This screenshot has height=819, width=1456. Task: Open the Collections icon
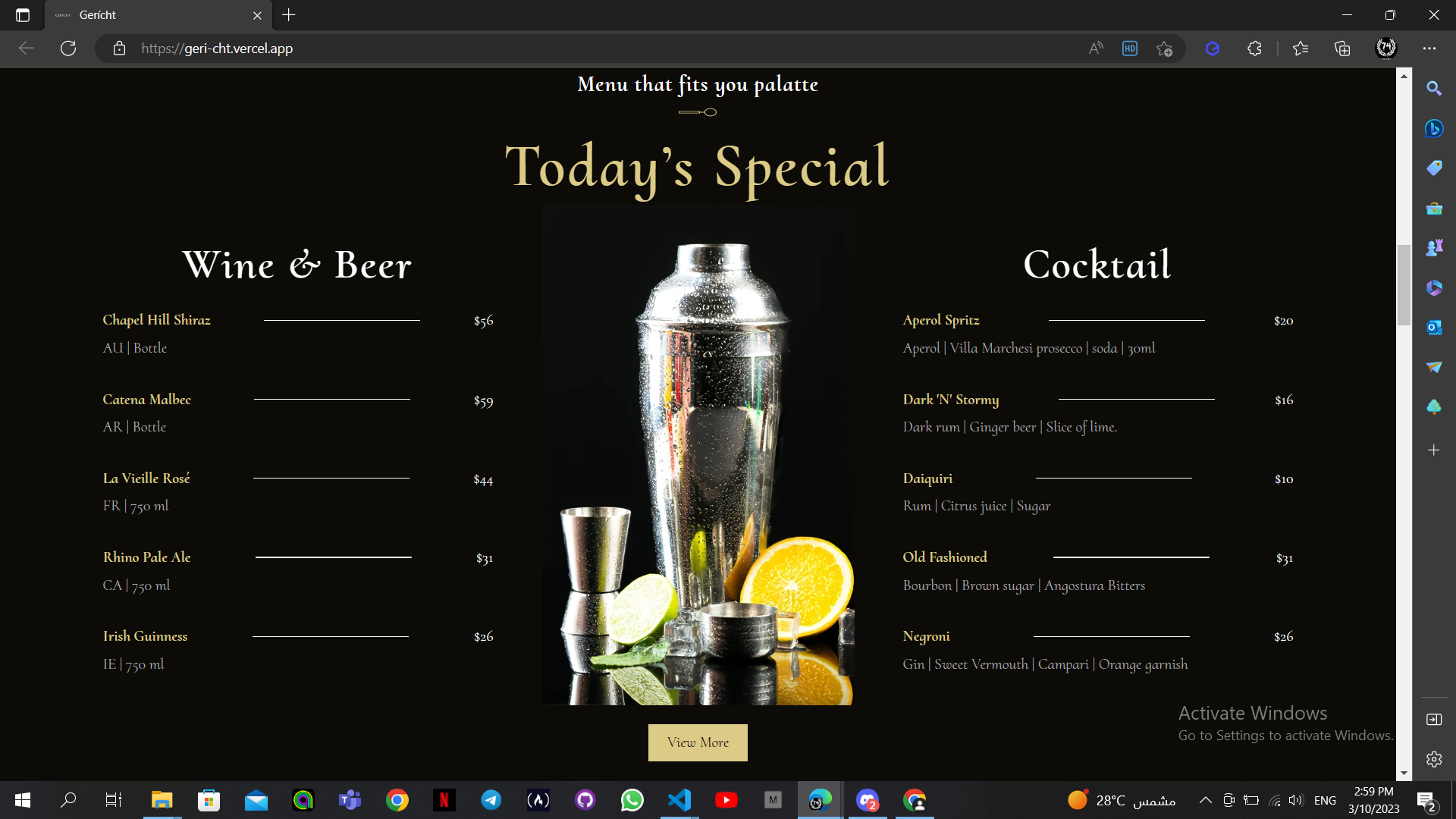tap(1342, 49)
